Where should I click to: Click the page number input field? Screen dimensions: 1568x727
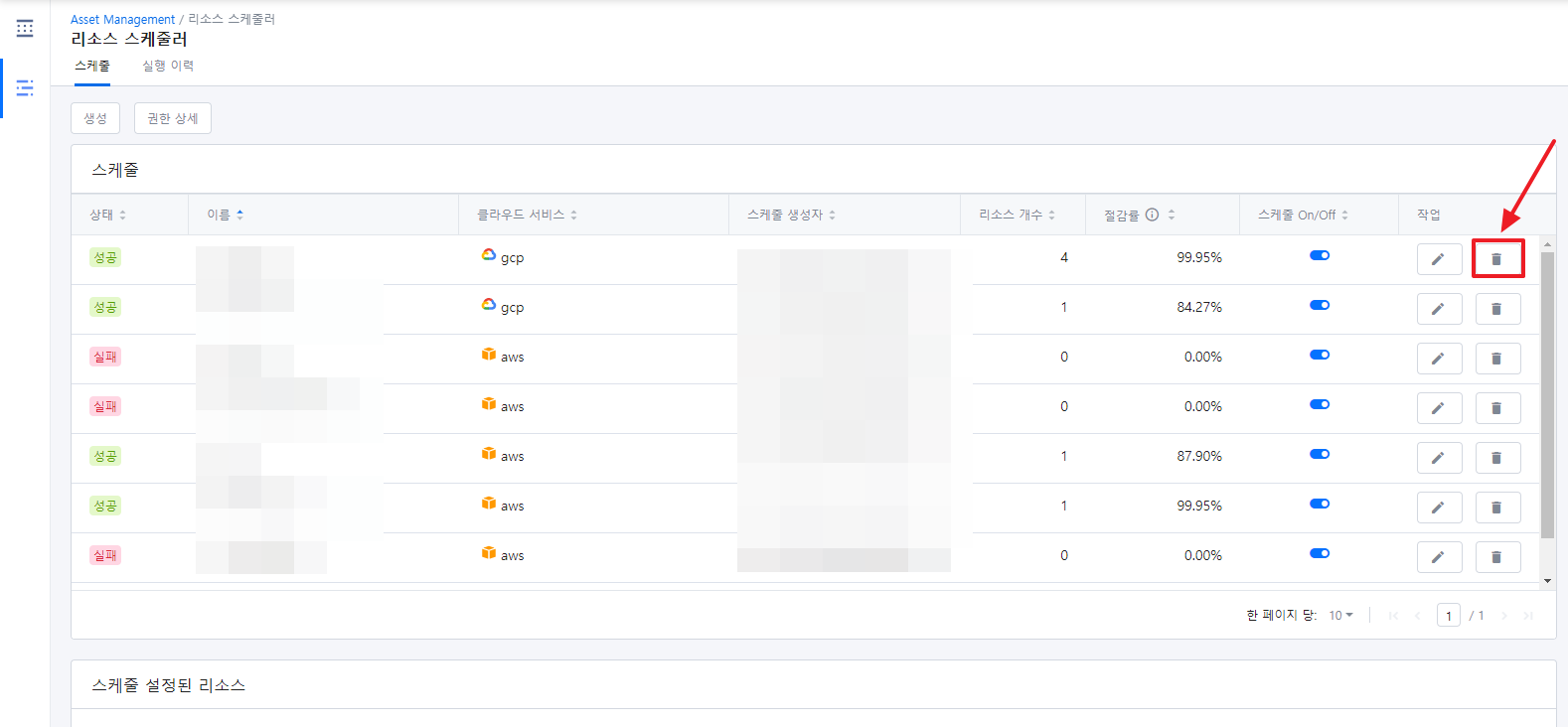pyautogui.click(x=1448, y=616)
